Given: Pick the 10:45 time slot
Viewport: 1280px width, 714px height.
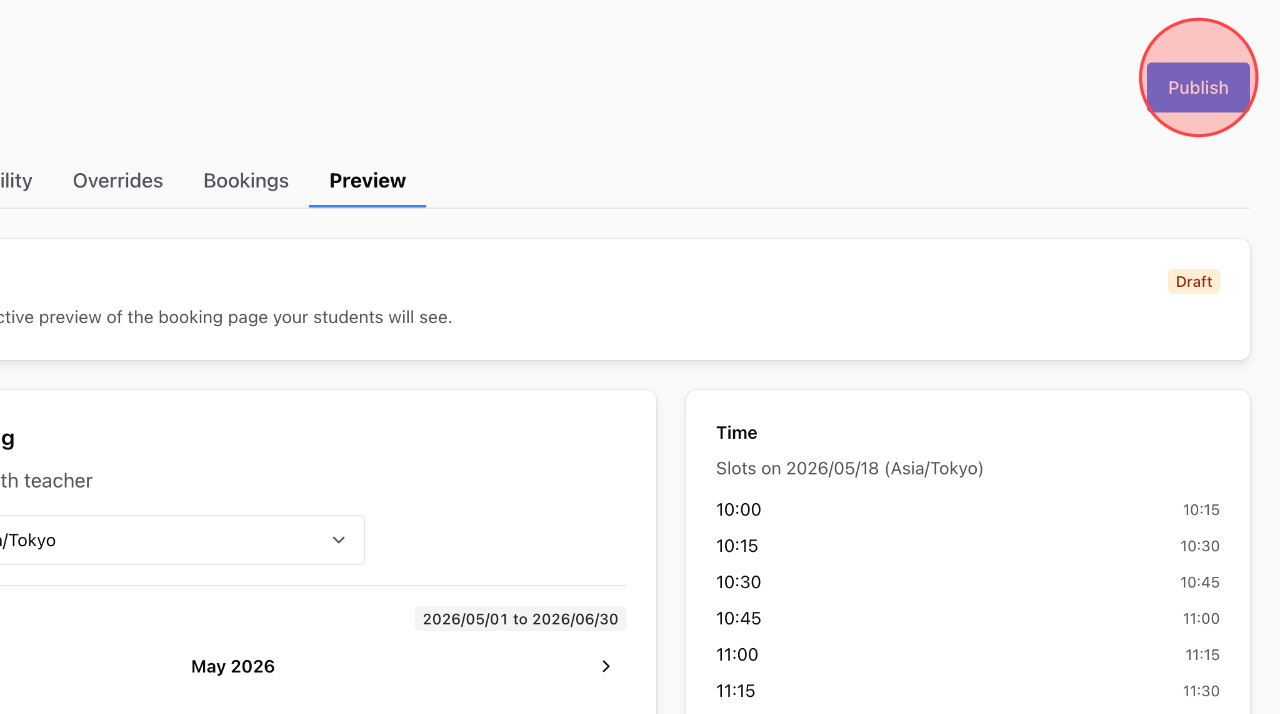Looking at the screenshot, I should (x=968, y=618).
